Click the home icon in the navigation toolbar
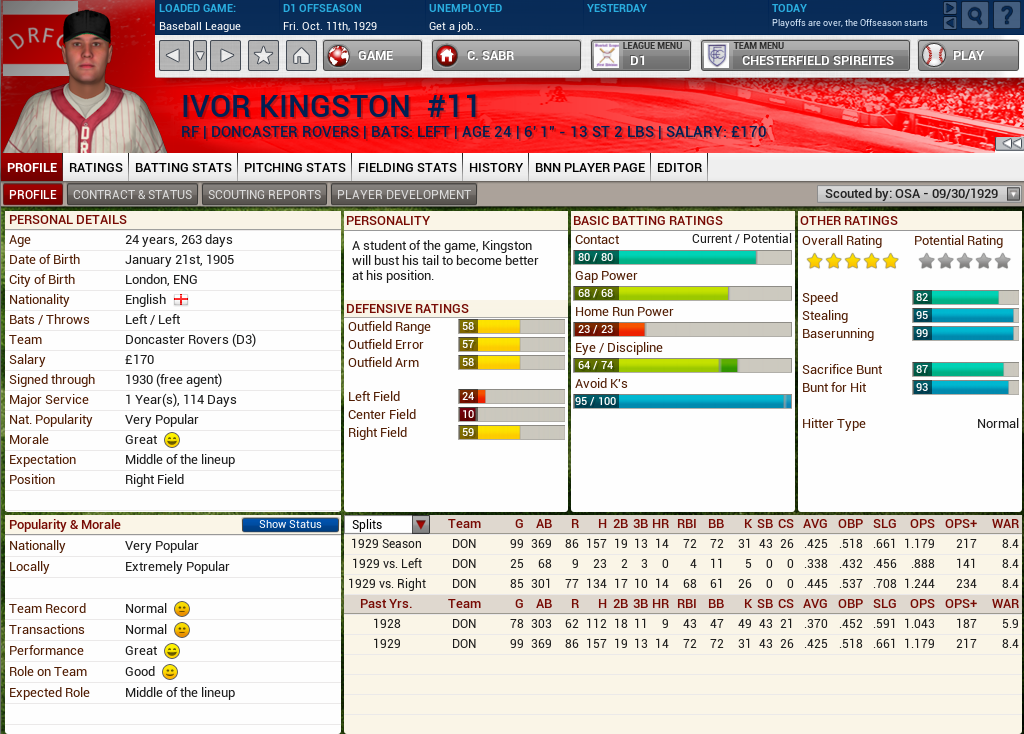 tap(301, 55)
